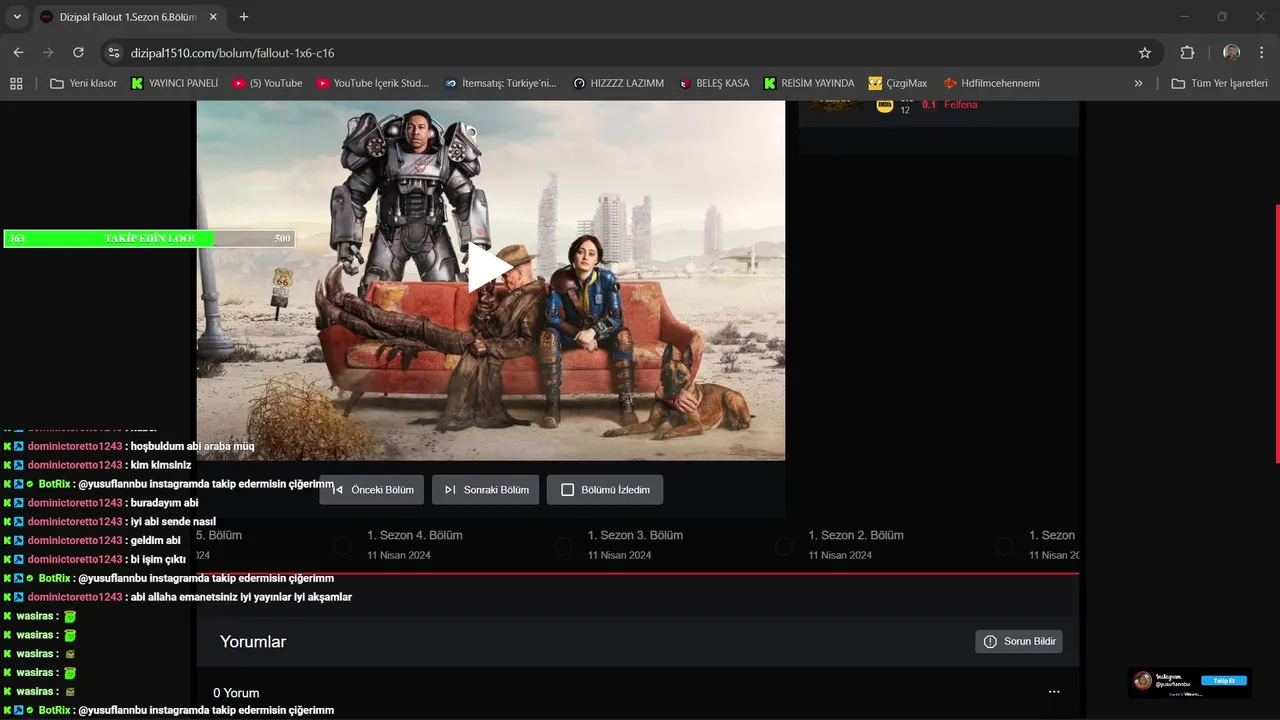Click the Takip Et Instagram button
The image size is (1280, 720).
click(1224, 680)
